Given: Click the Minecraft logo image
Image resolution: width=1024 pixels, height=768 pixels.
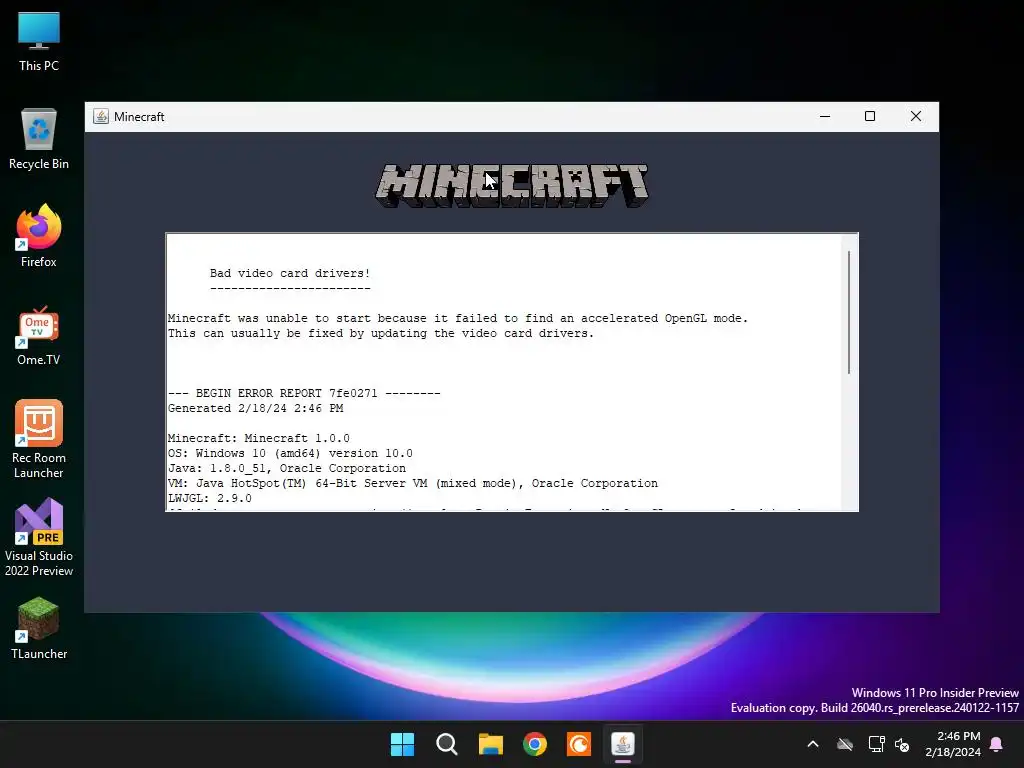Looking at the screenshot, I should (x=512, y=186).
